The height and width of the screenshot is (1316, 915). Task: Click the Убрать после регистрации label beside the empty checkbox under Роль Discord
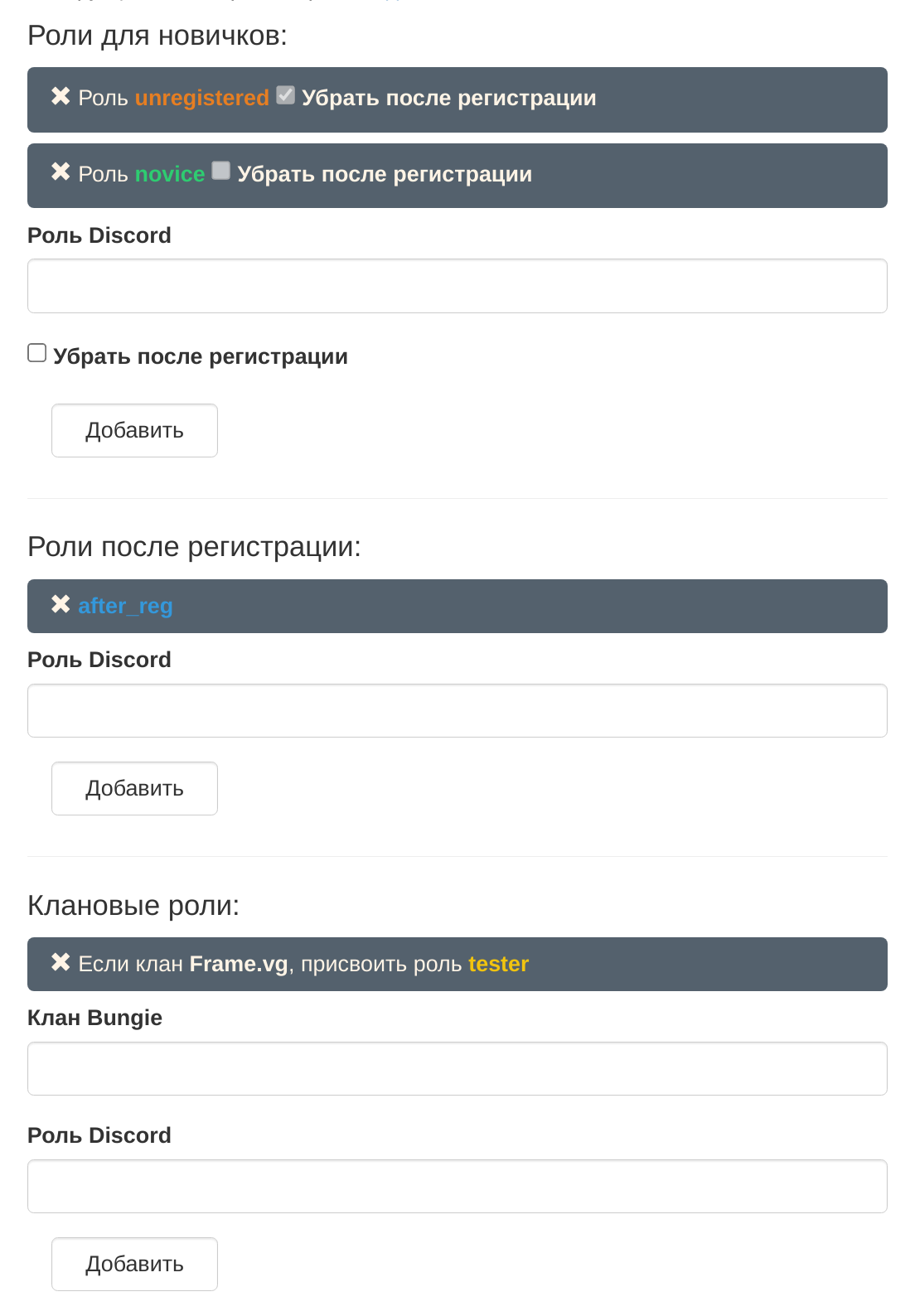tap(201, 356)
